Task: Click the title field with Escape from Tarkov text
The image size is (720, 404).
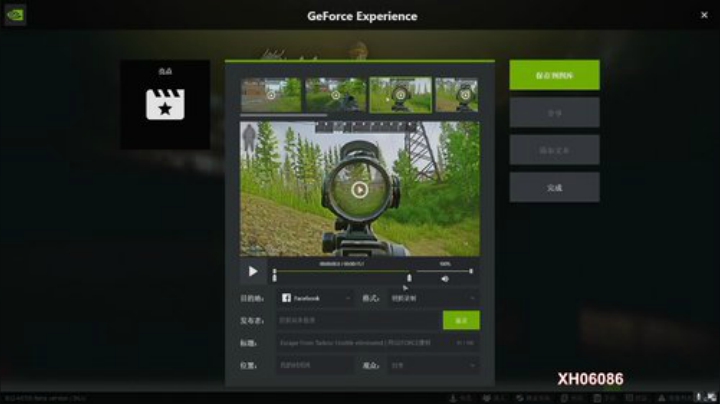Action: tap(377, 343)
